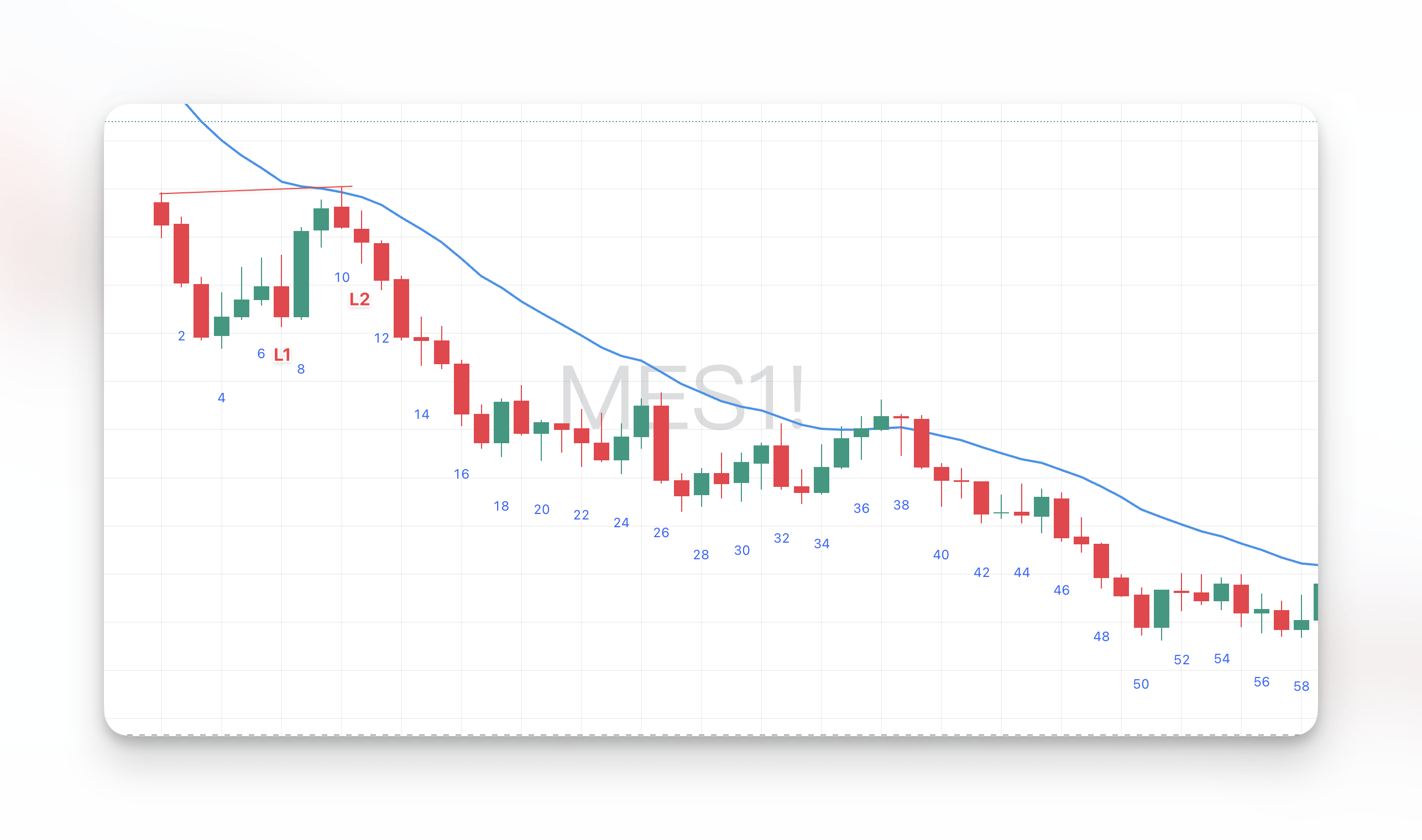Click the bar number label 38
This screenshot has width=1422, height=840.
(901, 505)
